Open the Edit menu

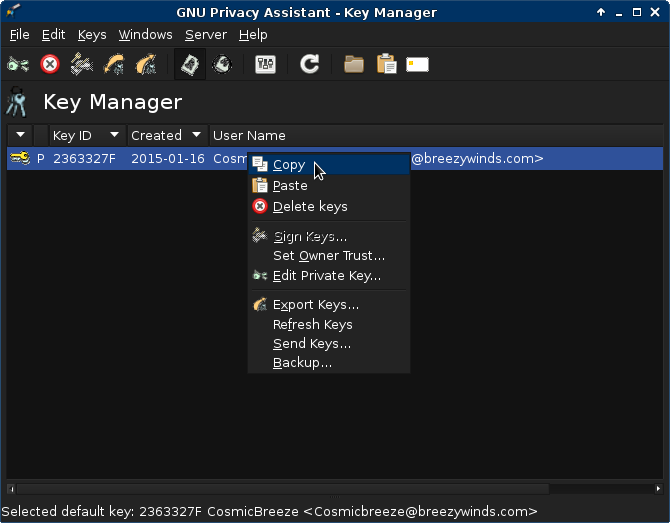pos(53,35)
